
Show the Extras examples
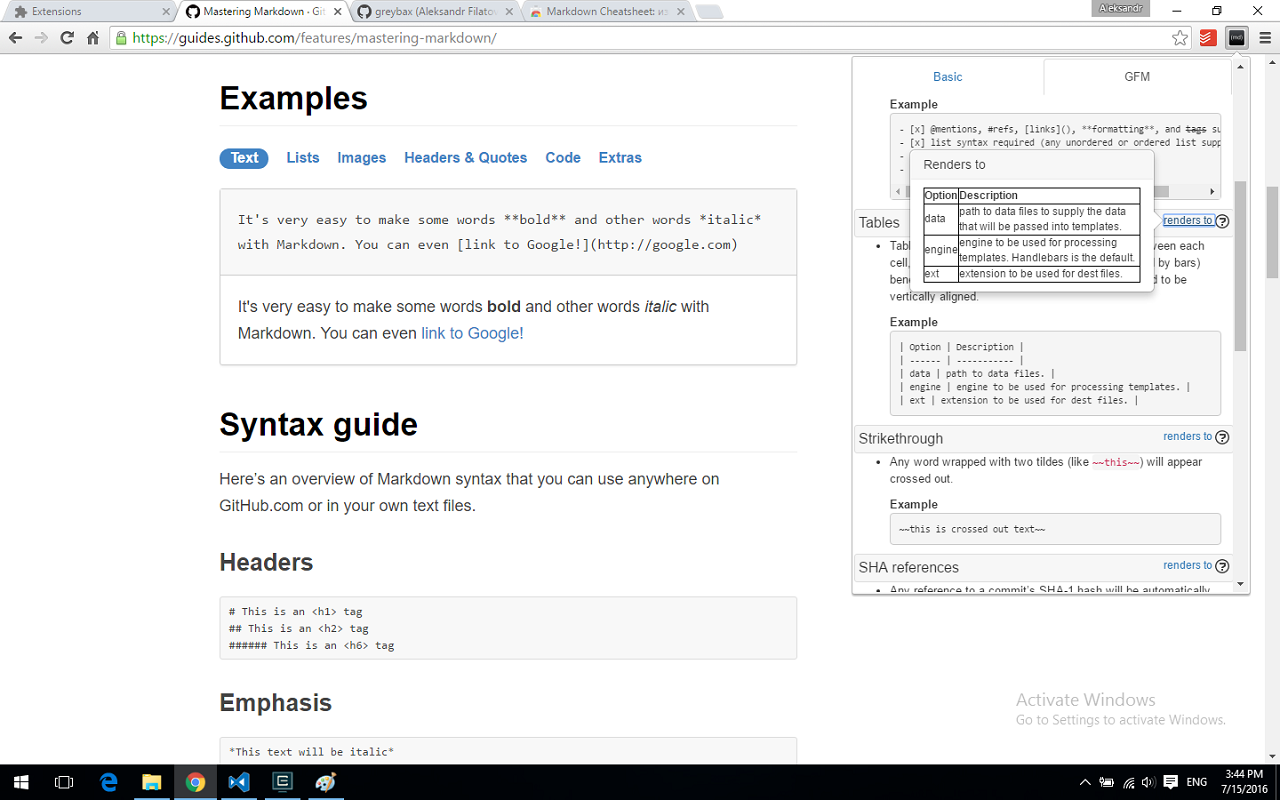(620, 158)
